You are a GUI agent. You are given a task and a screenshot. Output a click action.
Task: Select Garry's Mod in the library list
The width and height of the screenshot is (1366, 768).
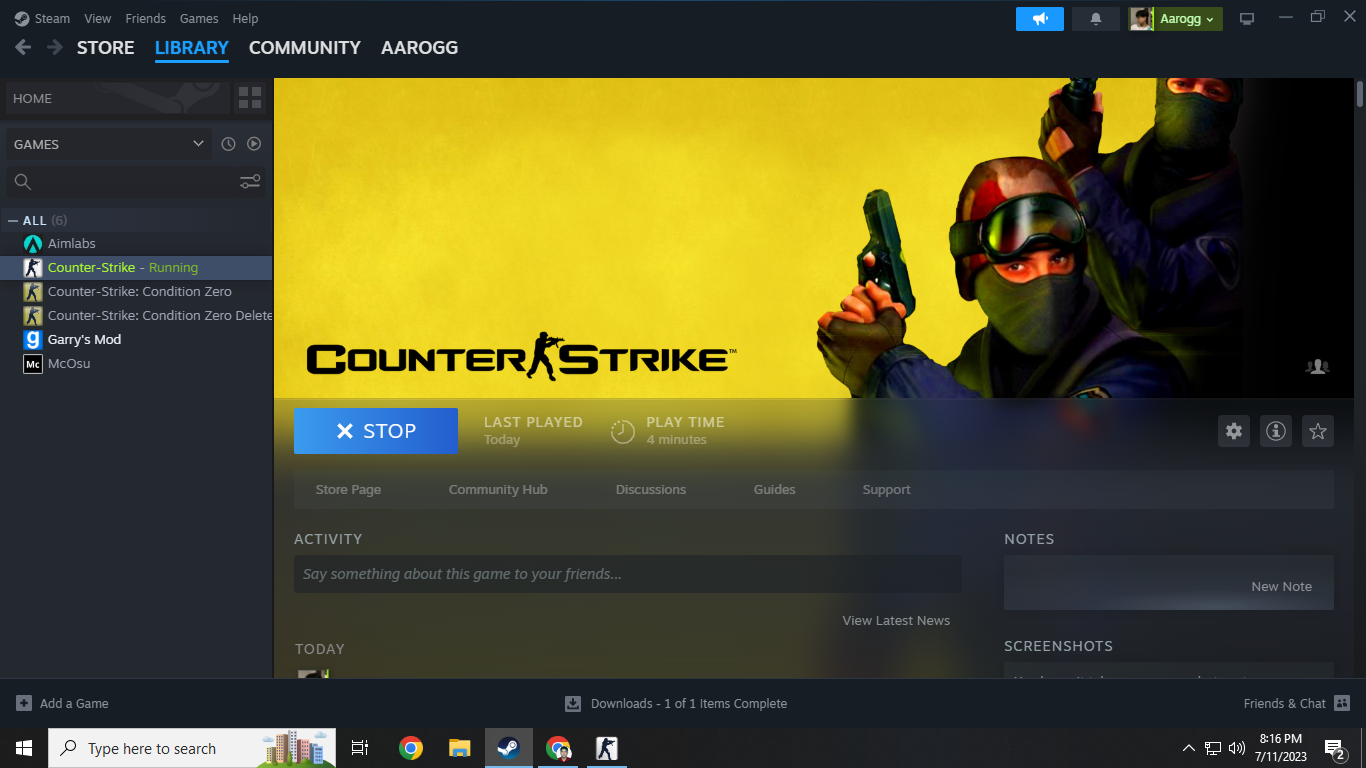tap(84, 339)
